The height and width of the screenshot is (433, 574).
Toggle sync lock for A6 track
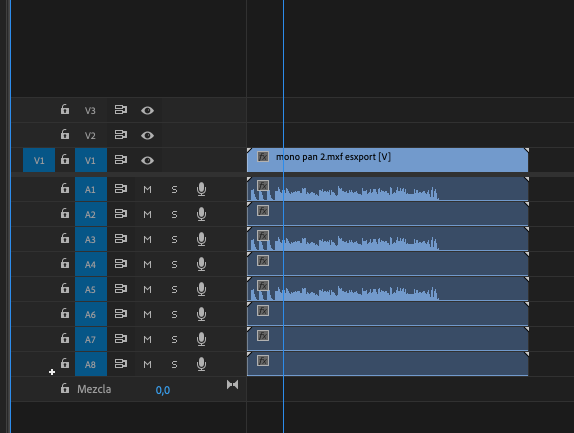[x=121, y=314]
